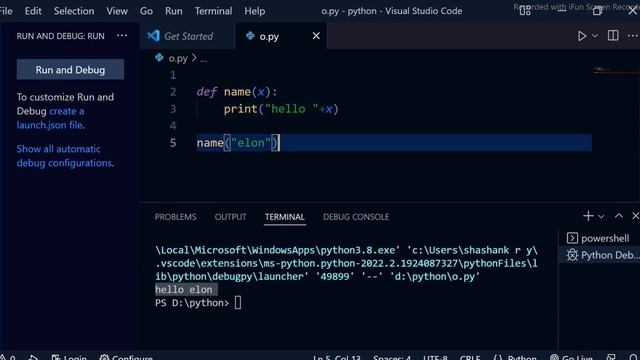Viewport: 640px width, 360px height.
Task: Click the Python language mode status item
Action: [x=522, y=357]
